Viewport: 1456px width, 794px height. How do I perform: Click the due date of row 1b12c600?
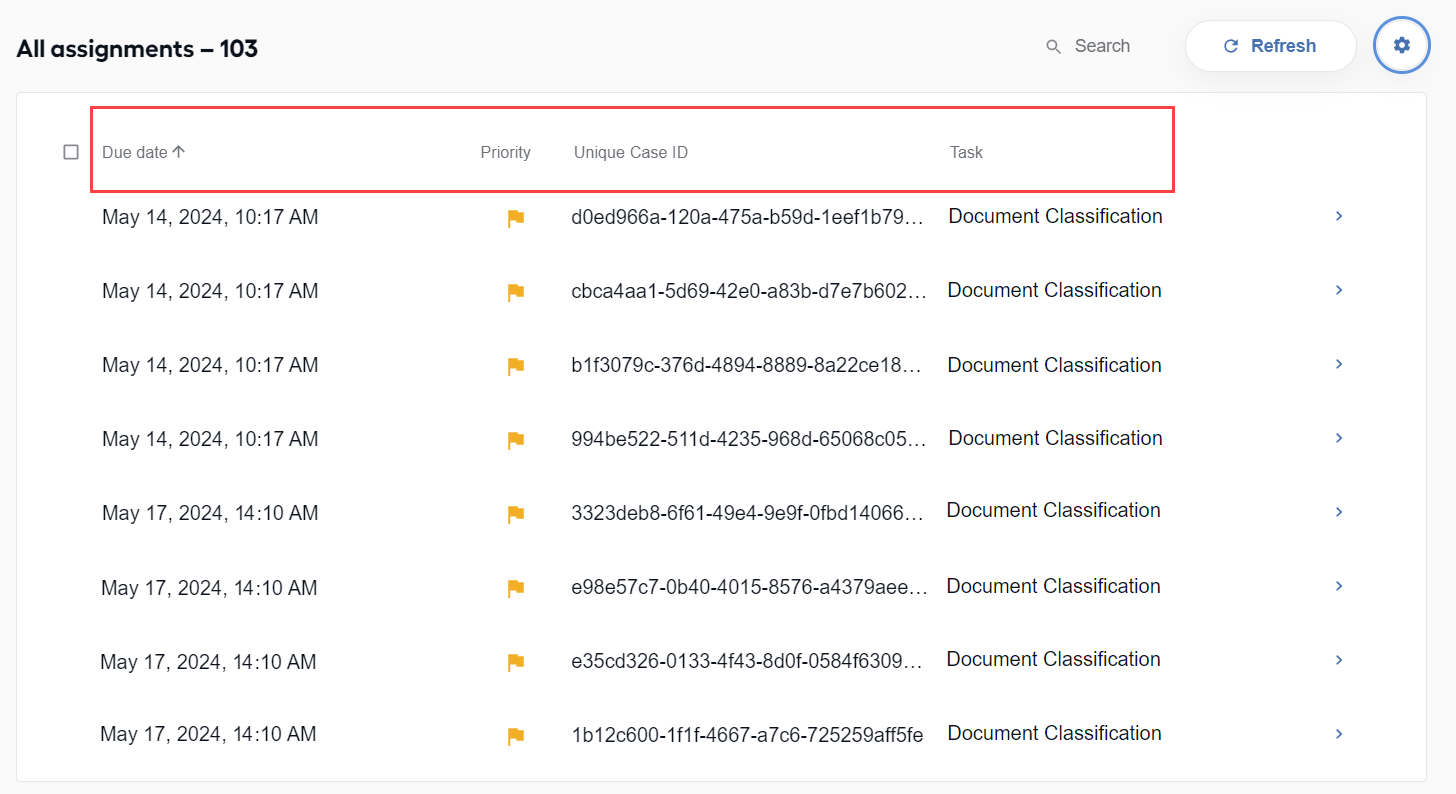coord(208,734)
